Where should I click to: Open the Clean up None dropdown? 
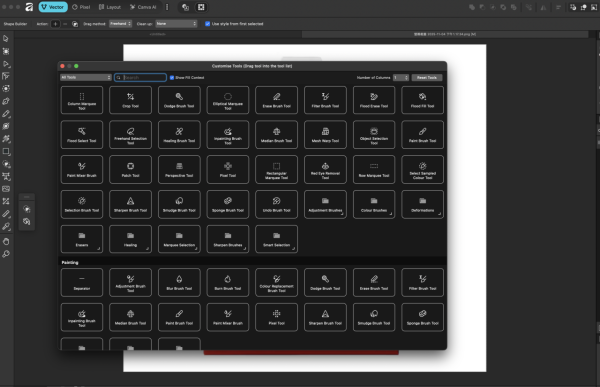tap(176, 24)
